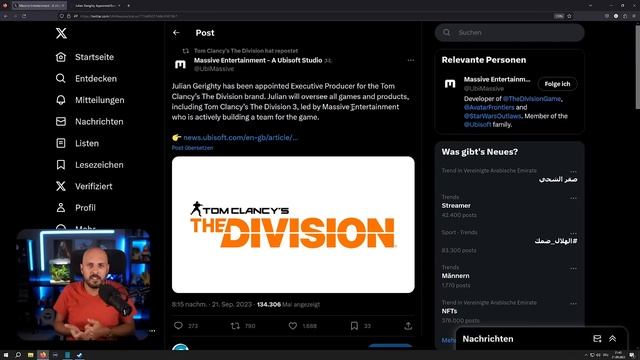The image size is (640, 360).
Task: Open more options for the Sport trend
Action: (573, 233)
